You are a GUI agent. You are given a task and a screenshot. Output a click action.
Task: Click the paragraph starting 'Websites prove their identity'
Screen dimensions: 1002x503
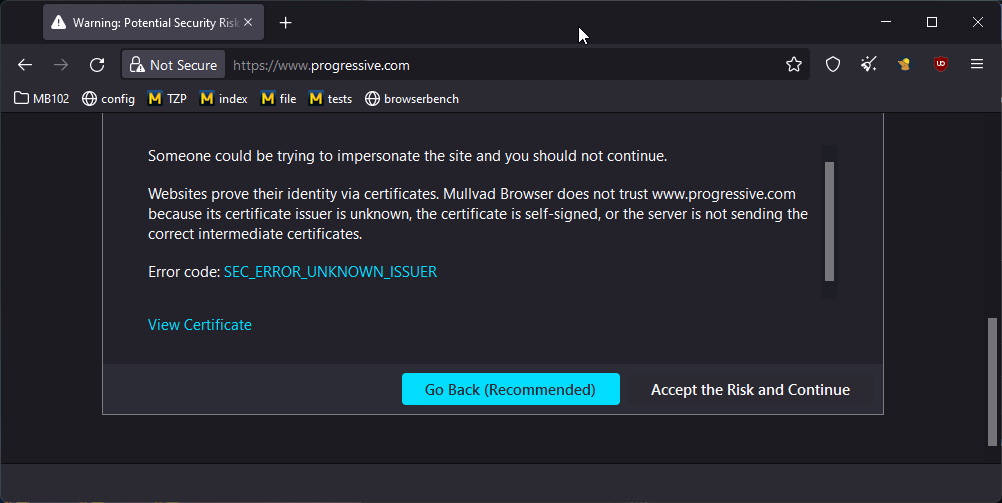(478, 213)
